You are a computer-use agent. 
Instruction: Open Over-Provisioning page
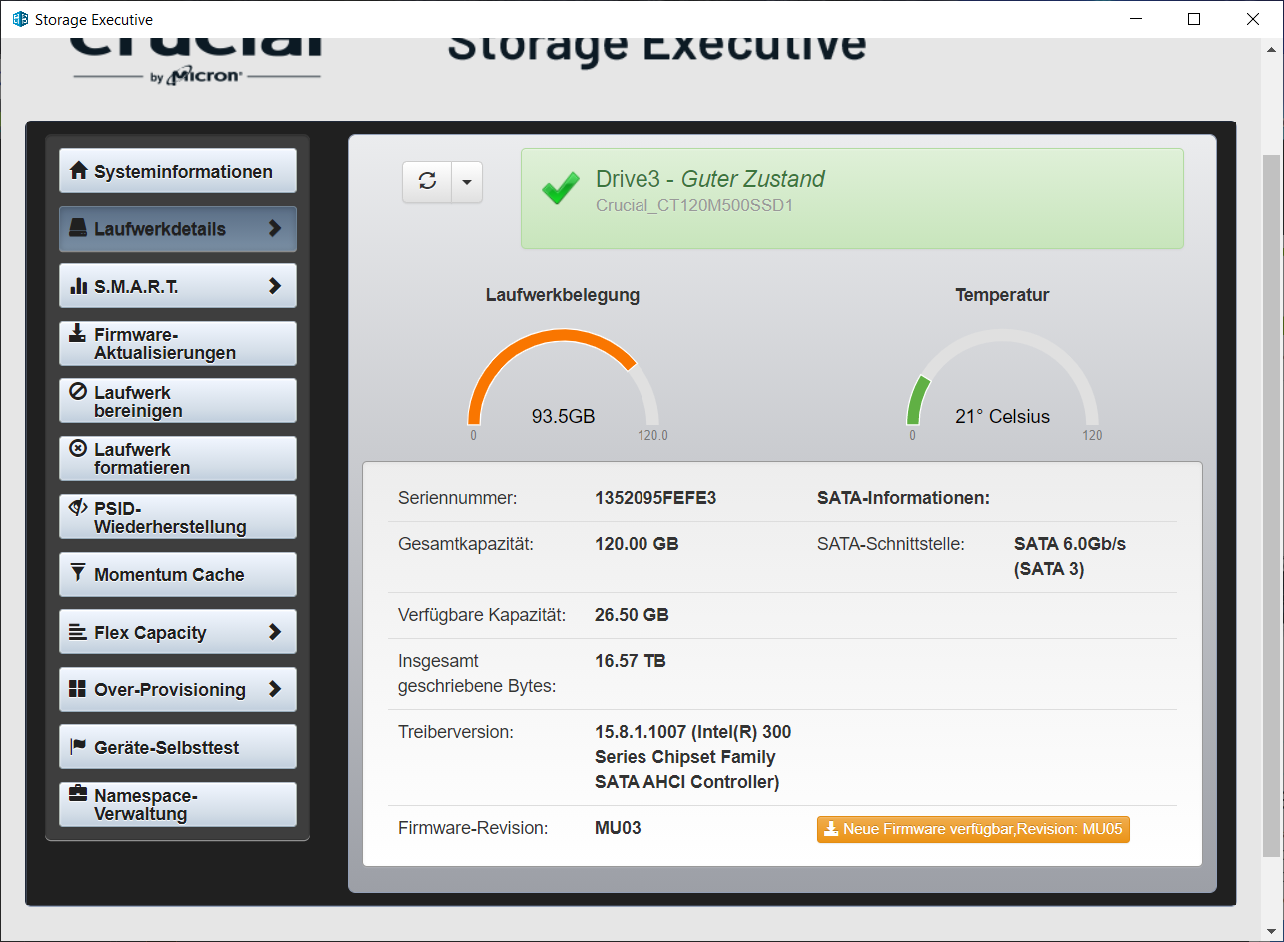coord(178,690)
